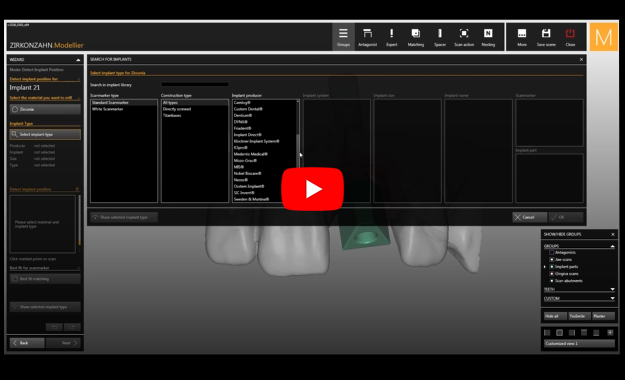Toggle Best fit matching checkbox
This screenshot has width=625, height=380.
click(x=15, y=279)
